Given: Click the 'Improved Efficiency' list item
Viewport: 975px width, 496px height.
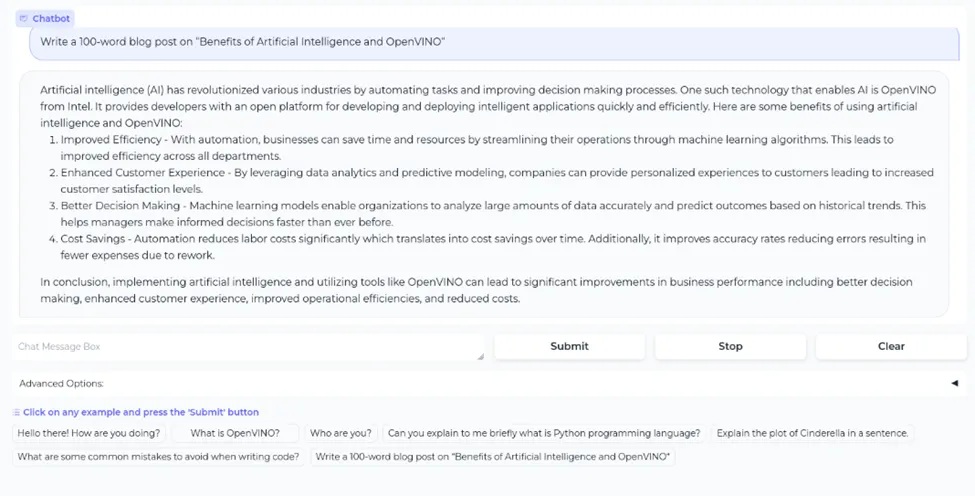Looking at the screenshot, I should (477, 148).
